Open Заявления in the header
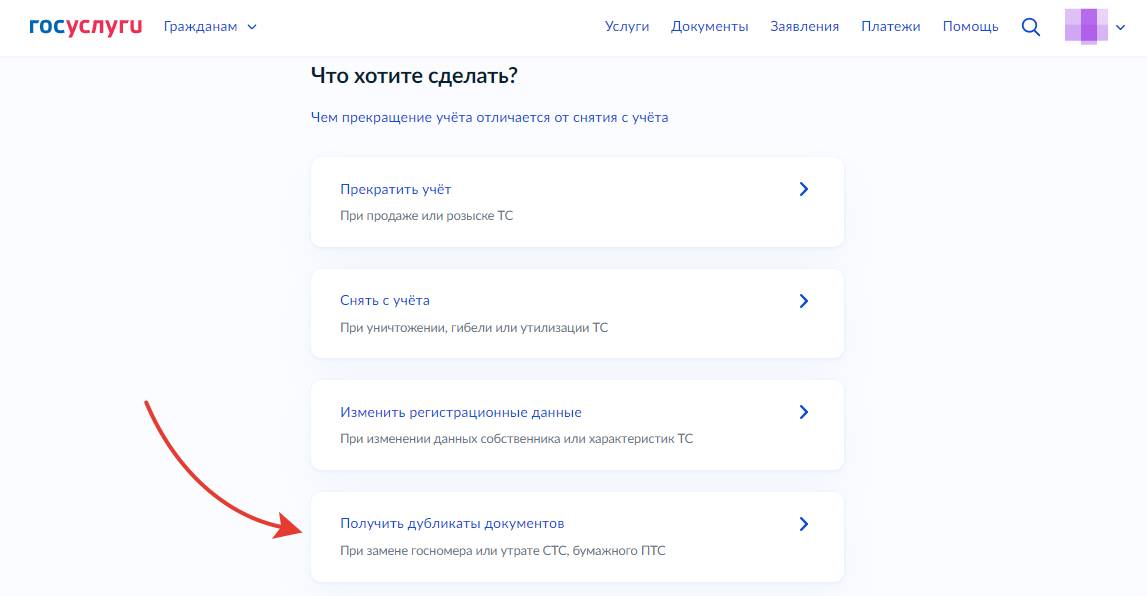Image resolution: width=1147 pixels, height=596 pixels. [x=804, y=27]
